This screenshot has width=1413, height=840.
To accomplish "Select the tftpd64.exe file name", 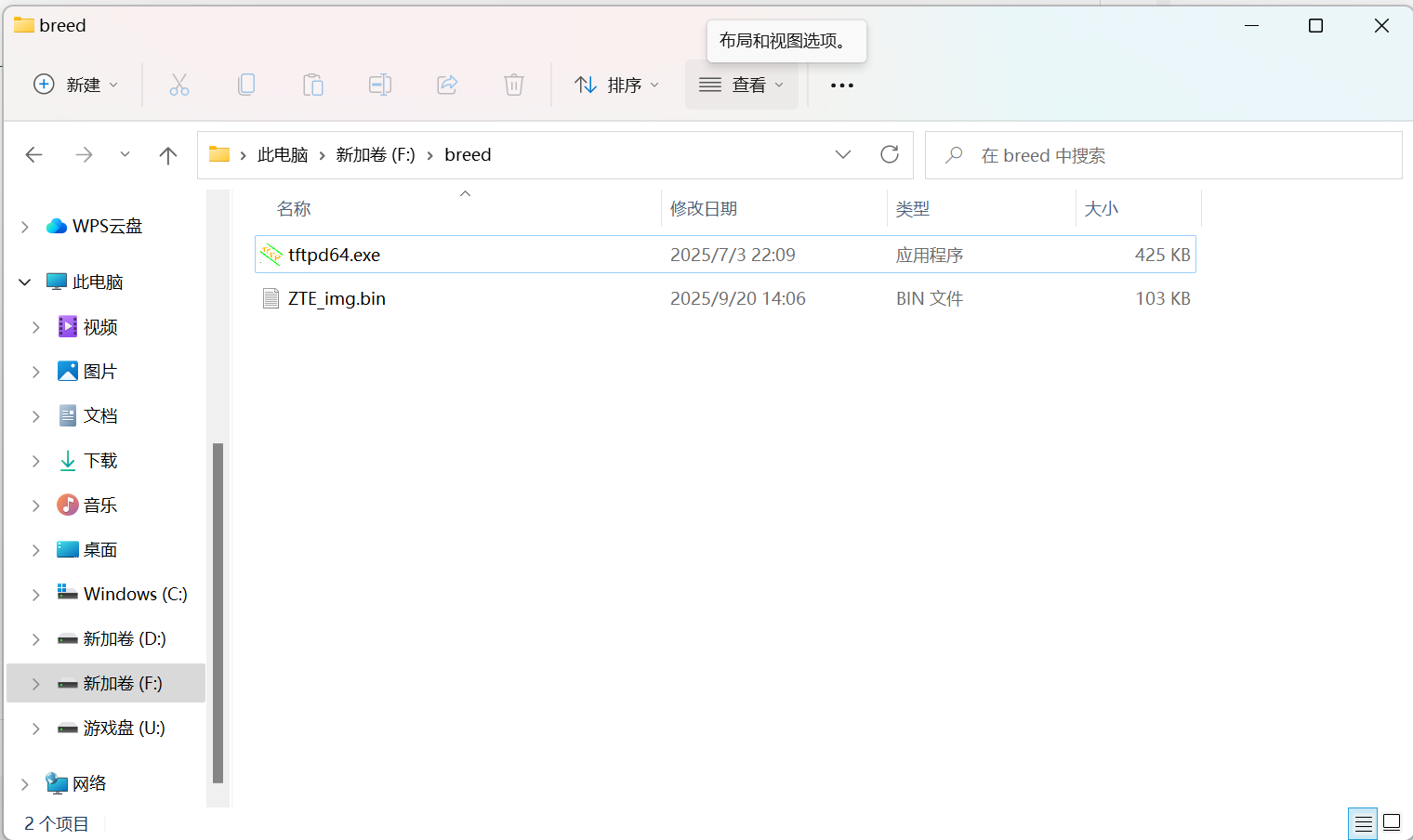I will pyautogui.click(x=335, y=255).
